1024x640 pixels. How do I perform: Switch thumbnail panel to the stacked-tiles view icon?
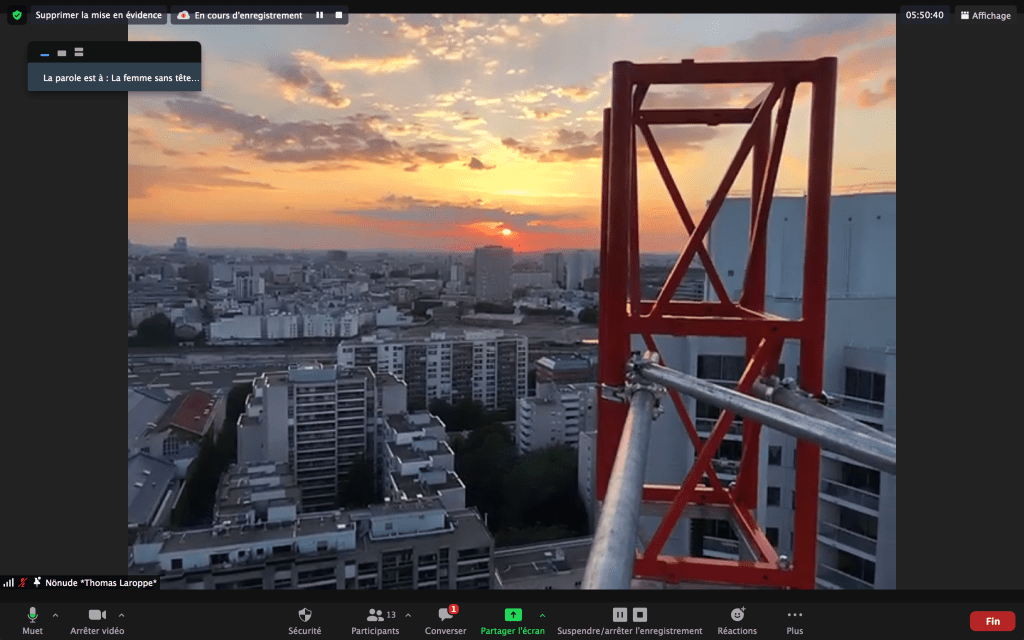[79, 52]
